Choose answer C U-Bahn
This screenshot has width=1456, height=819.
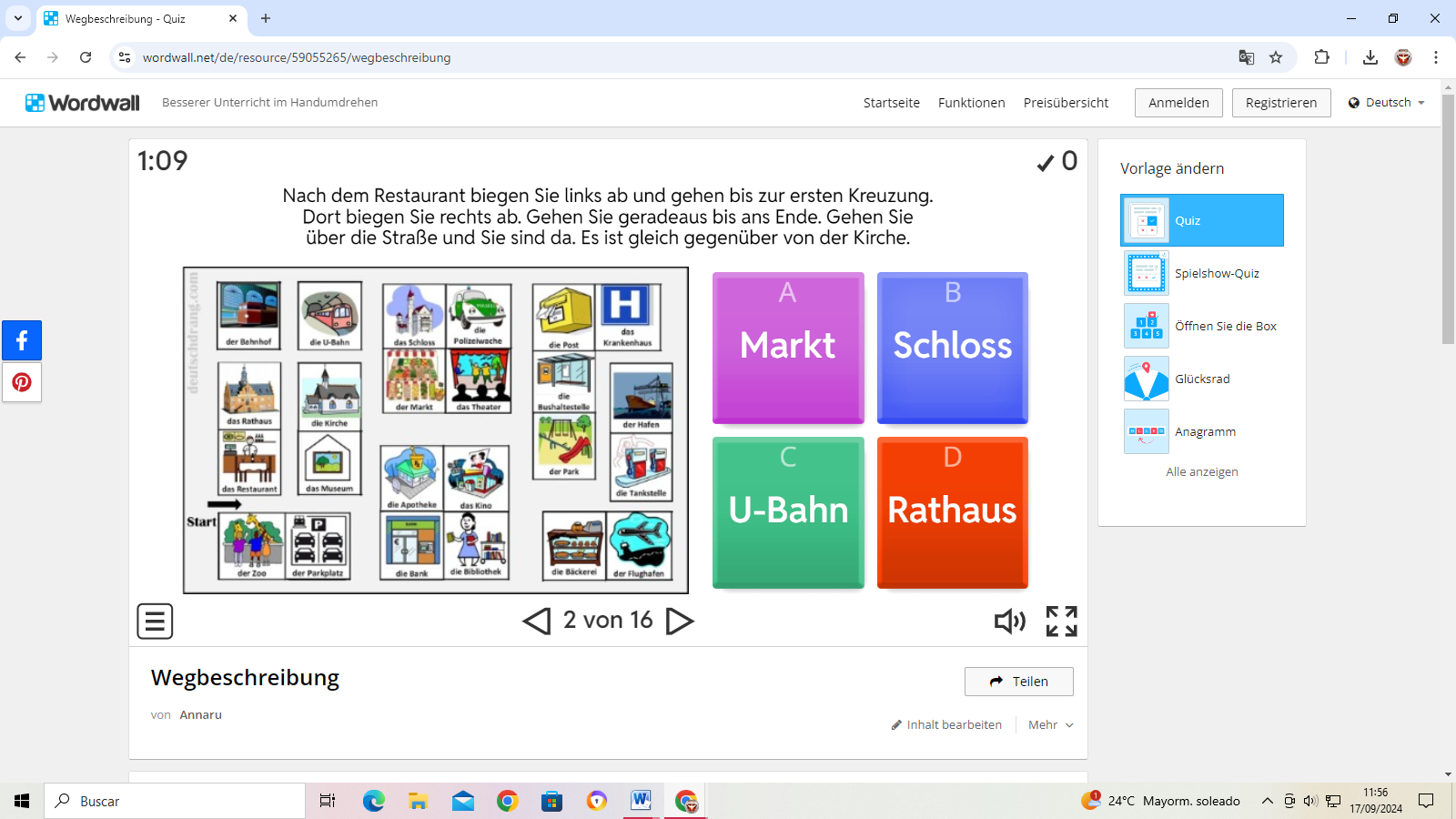[788, 512]
